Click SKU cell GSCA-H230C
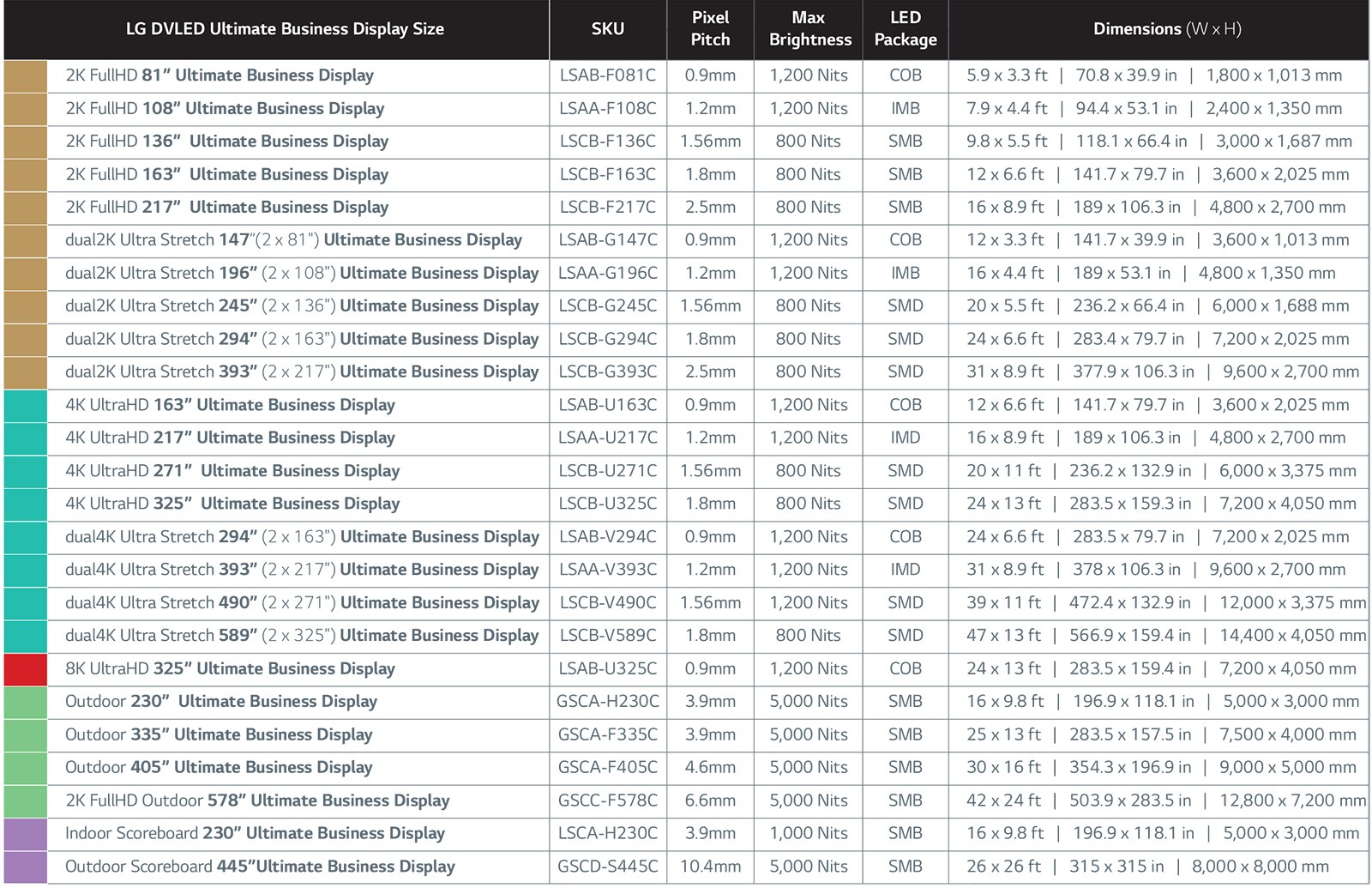Image resolution: width=1372 pixels, height=888 pixels. [608, 702]
